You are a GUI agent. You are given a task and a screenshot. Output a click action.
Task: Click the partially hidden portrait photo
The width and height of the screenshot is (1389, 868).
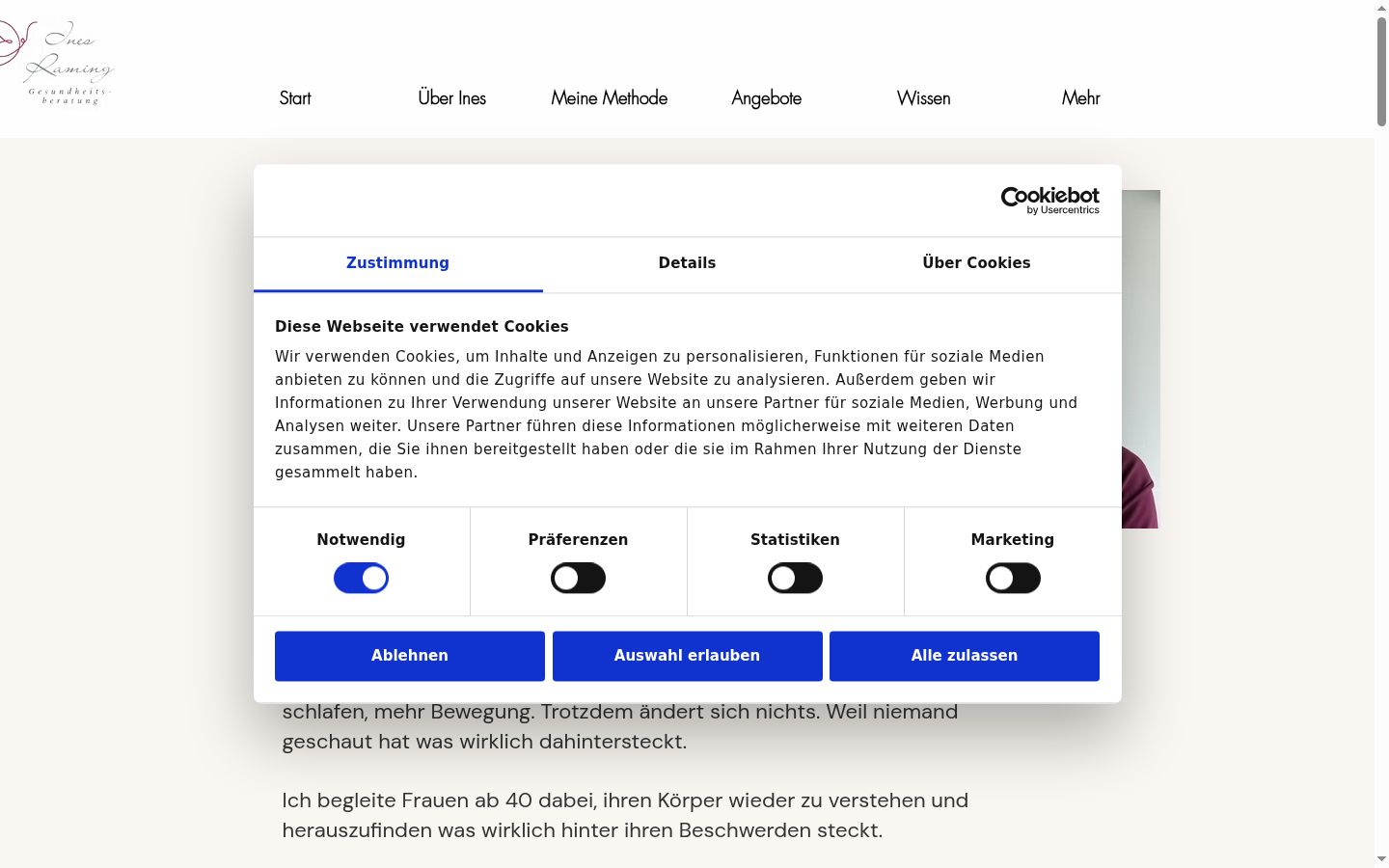point(1141,359)
